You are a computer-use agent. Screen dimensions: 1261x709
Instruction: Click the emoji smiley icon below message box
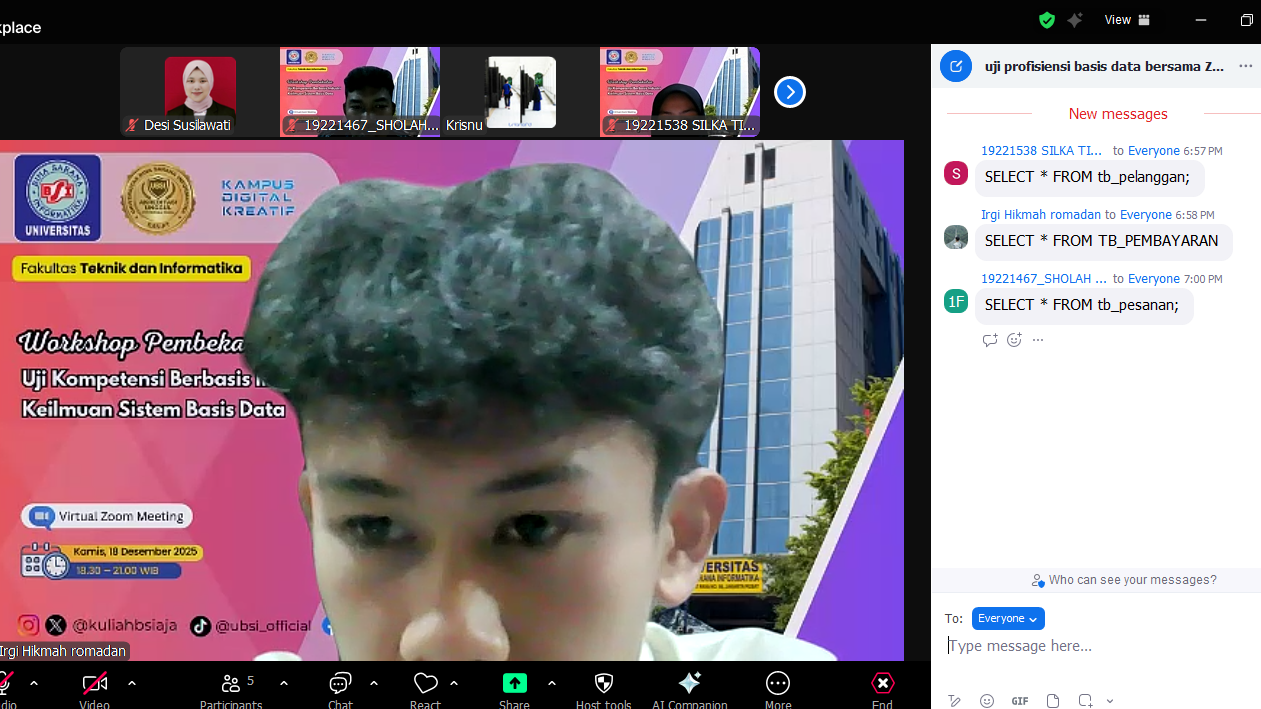pos(987,701)
